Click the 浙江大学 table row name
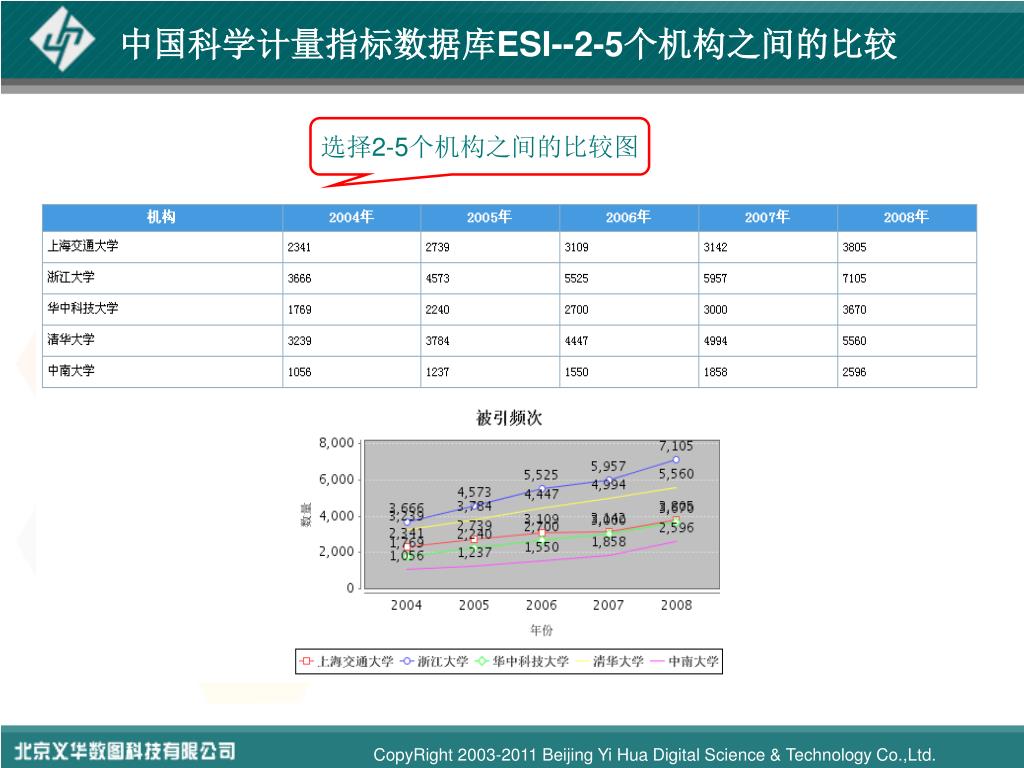Image resolution: width=1024 pixels, height=768 pixels. click(x=71, y=277)
